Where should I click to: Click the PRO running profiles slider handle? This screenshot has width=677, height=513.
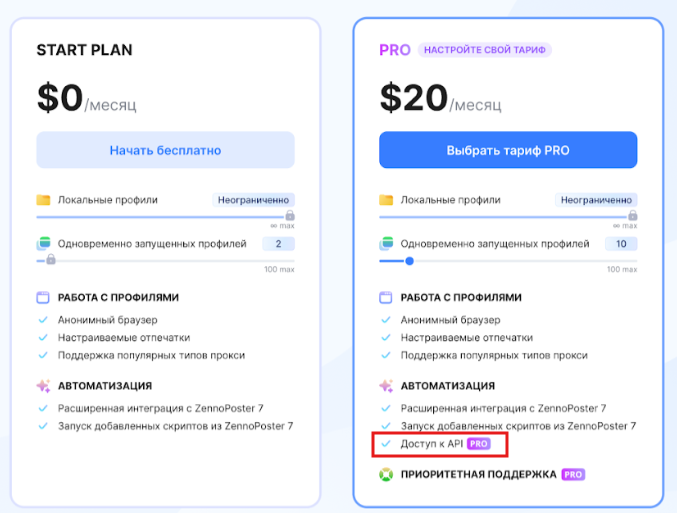click(x=409, y=261)
